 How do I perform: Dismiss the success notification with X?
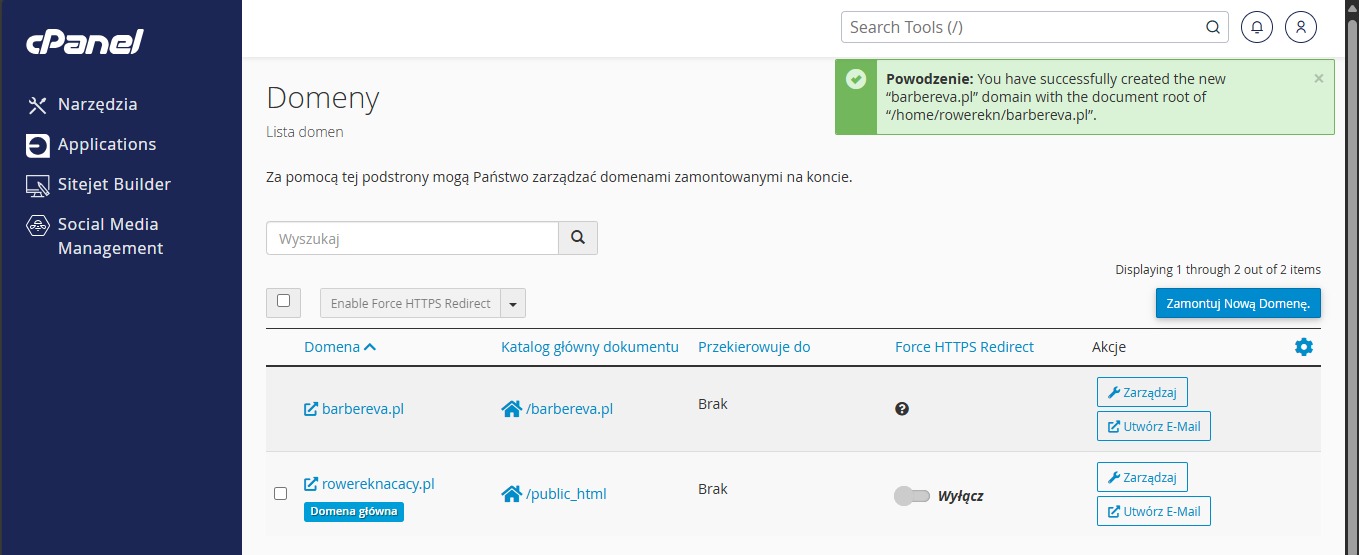pyautogui.click(x=1318, y=78)
